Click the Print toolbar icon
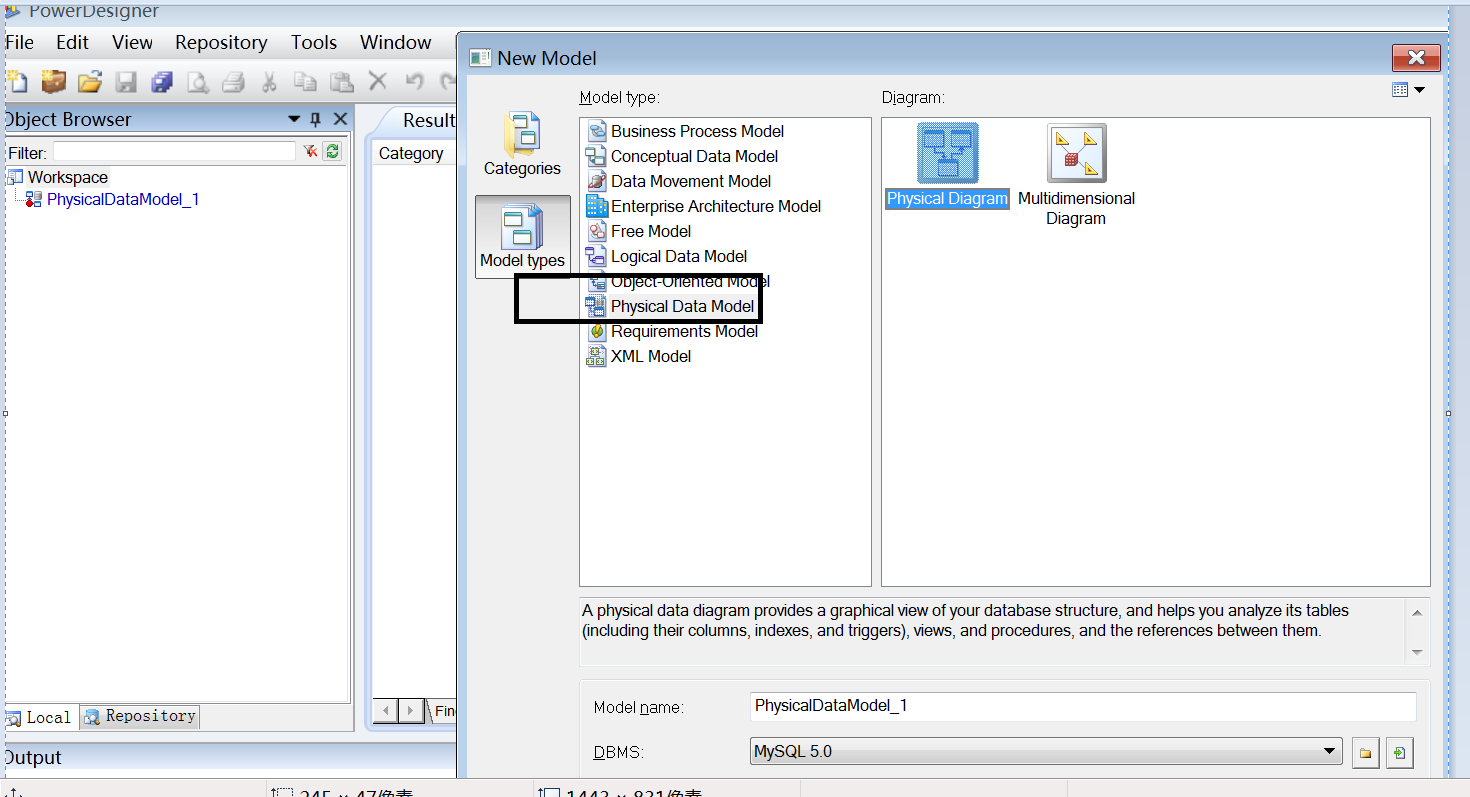Screen dimensions: 1470x797 pos(233,82)
